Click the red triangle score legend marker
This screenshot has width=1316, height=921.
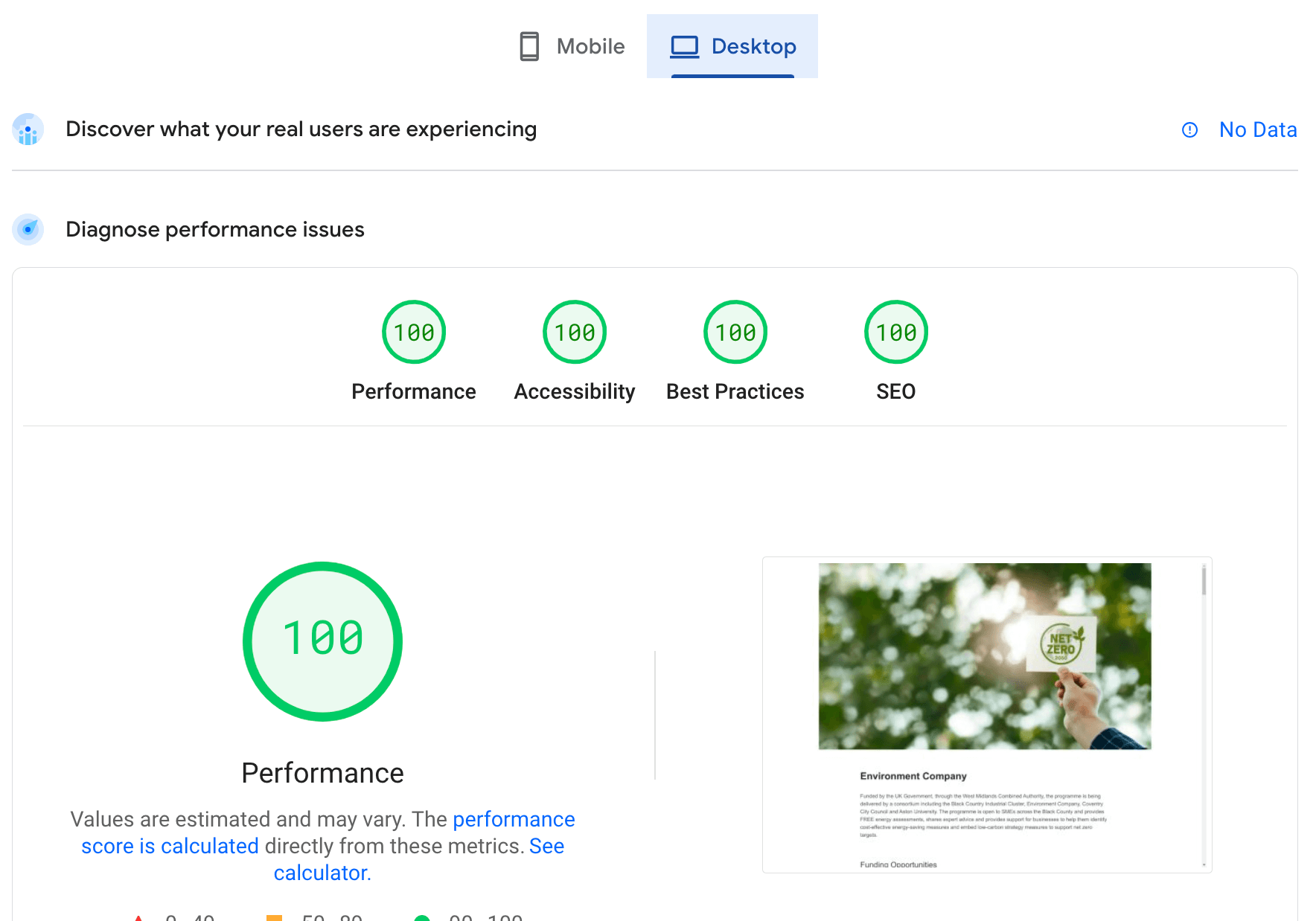tap(138, 917)
